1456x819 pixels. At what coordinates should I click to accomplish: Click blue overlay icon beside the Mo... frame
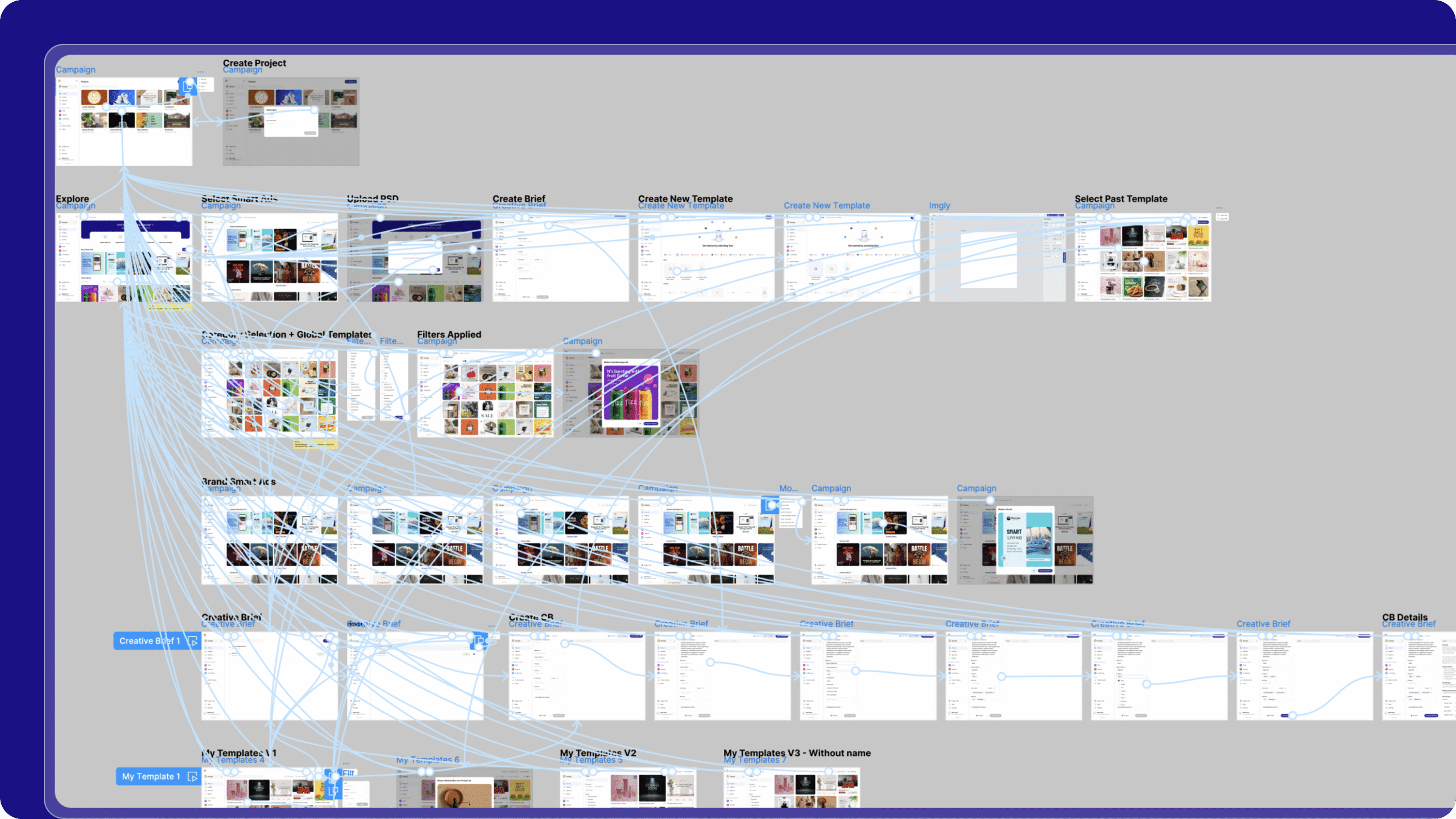click(x=770, y=505)
